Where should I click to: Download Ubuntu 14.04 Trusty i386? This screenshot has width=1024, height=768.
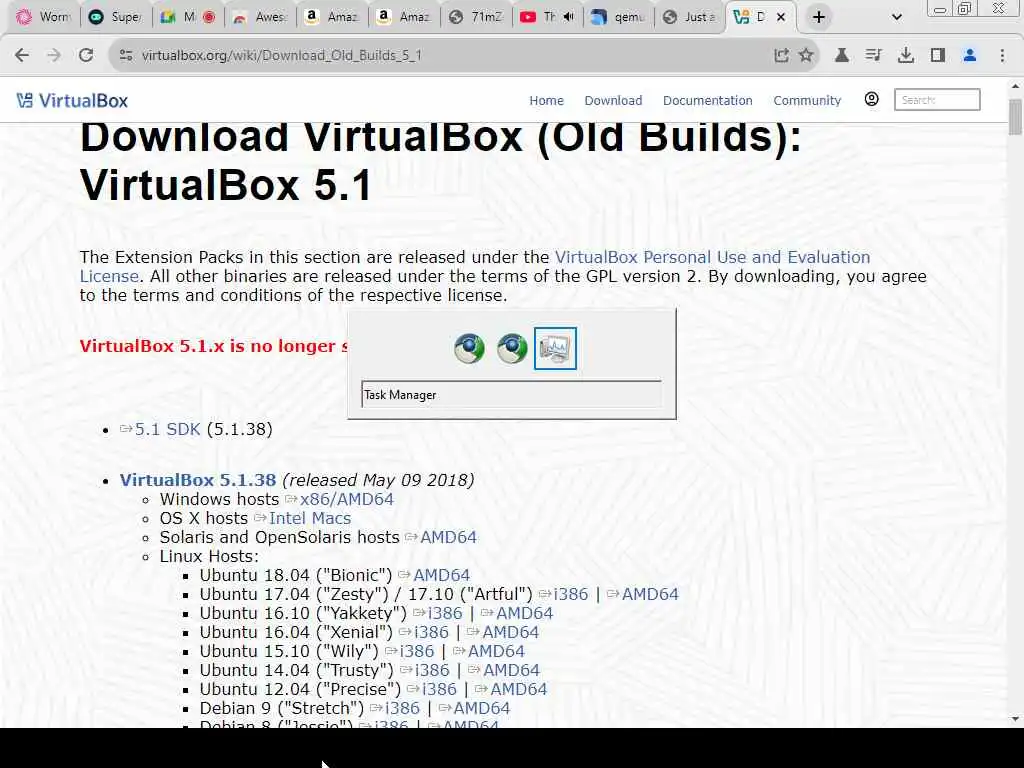(424, 670)
